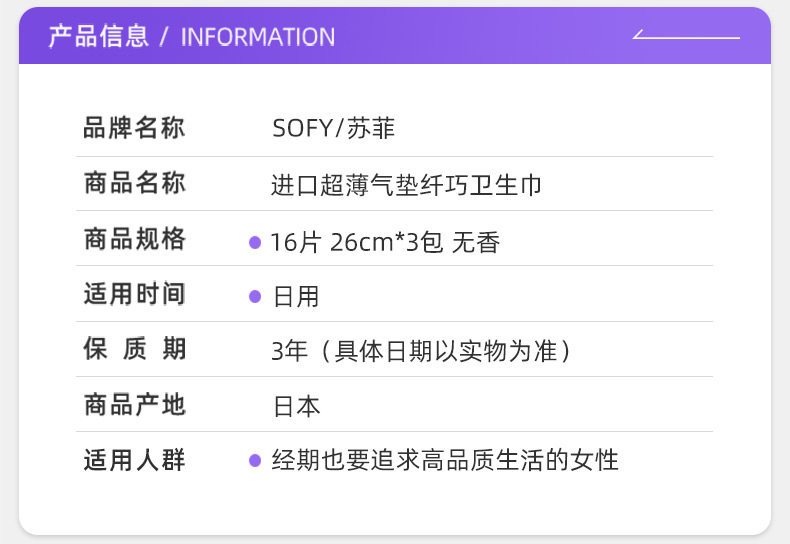Click the 日用 value text
790x544 pixels.
coord(296,297)
